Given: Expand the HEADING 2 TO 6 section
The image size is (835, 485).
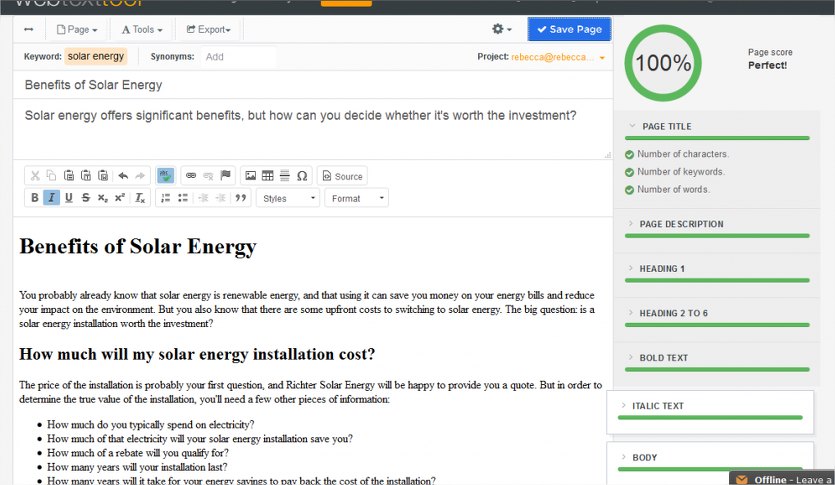Looking at the screenshot, I should pyautogui.click(x=631, y=313).
